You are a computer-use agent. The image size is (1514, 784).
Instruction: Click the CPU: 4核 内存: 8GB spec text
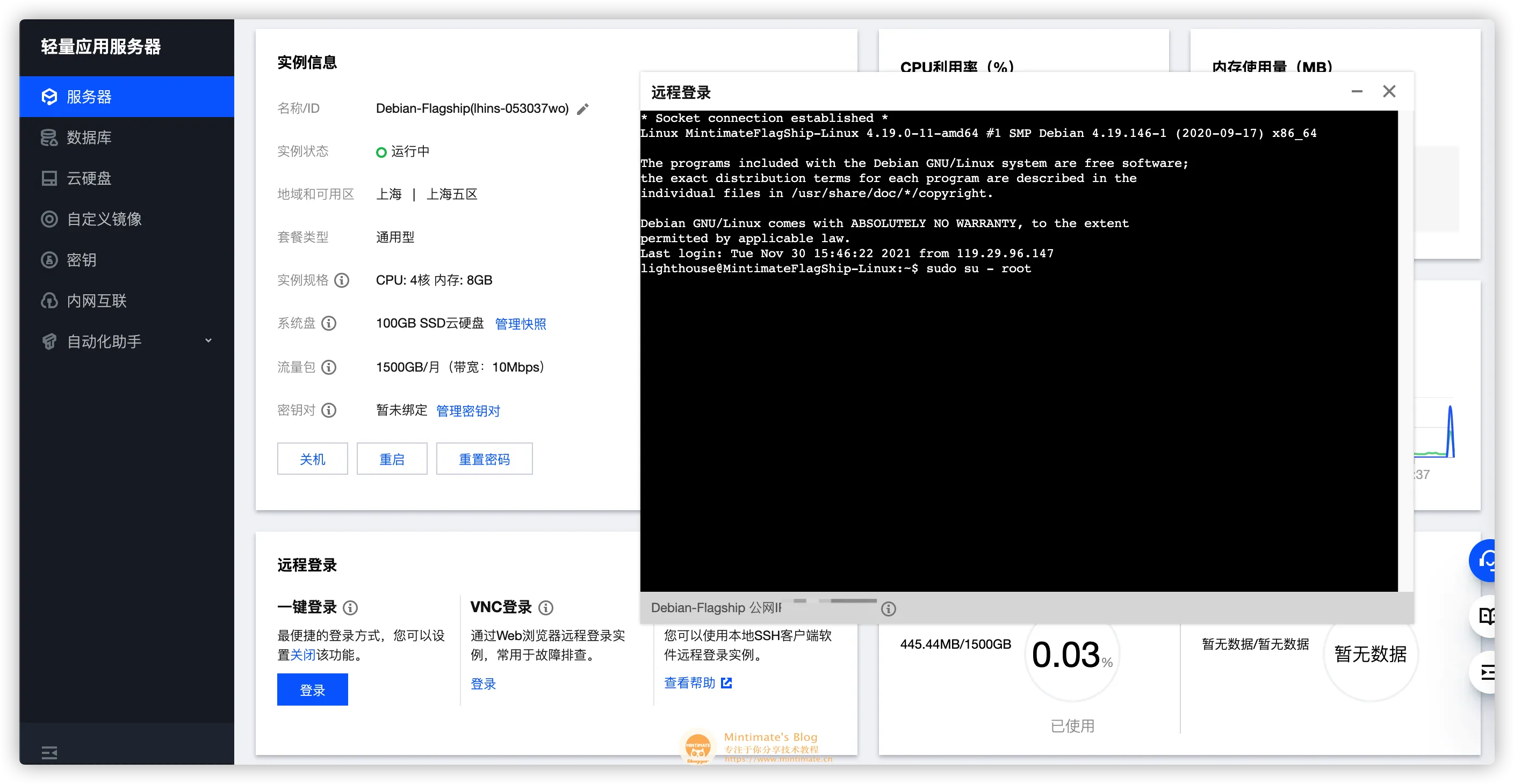(x=434, y=280)
